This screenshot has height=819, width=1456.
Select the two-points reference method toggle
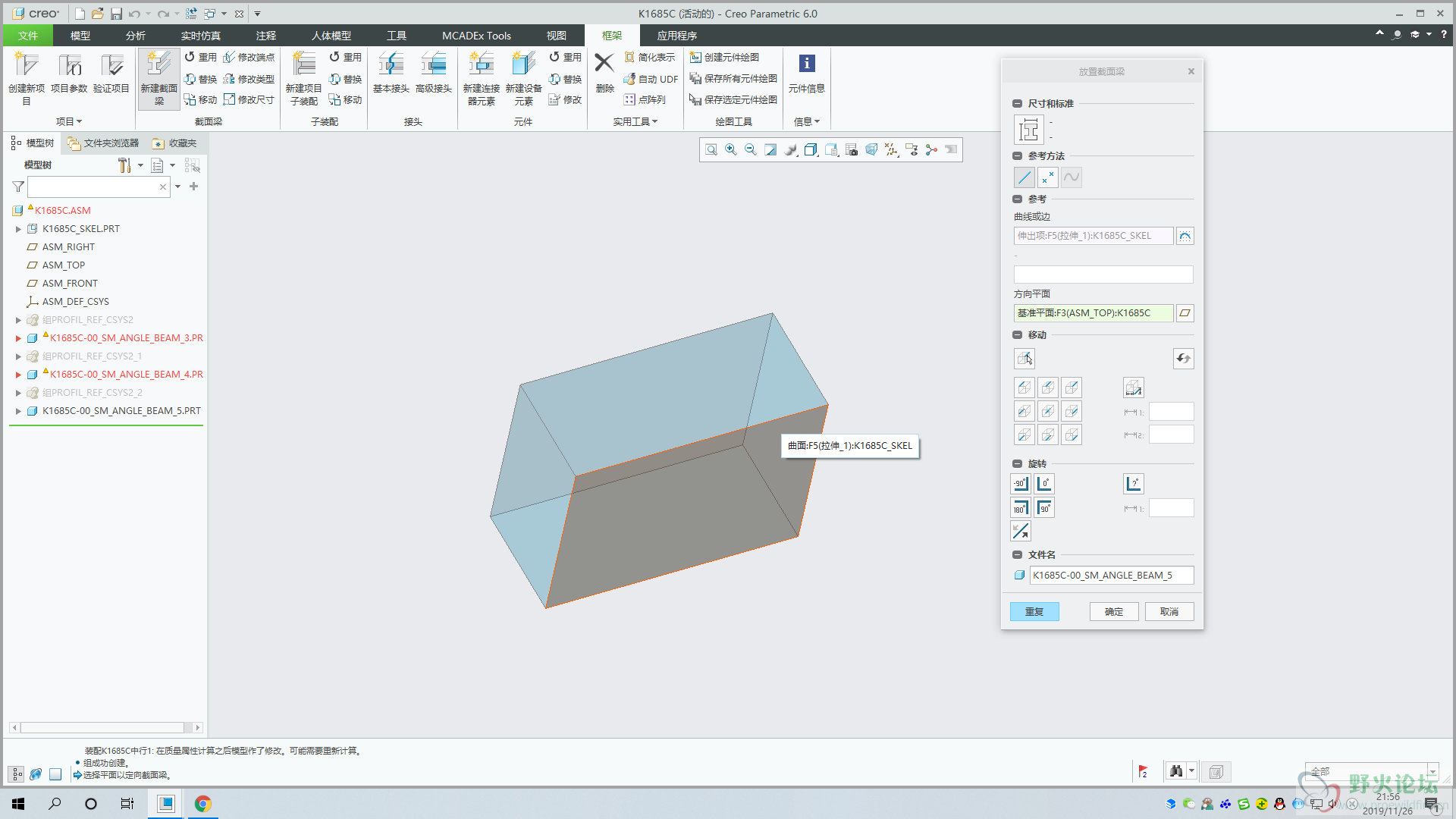(x=1048, y=177)
